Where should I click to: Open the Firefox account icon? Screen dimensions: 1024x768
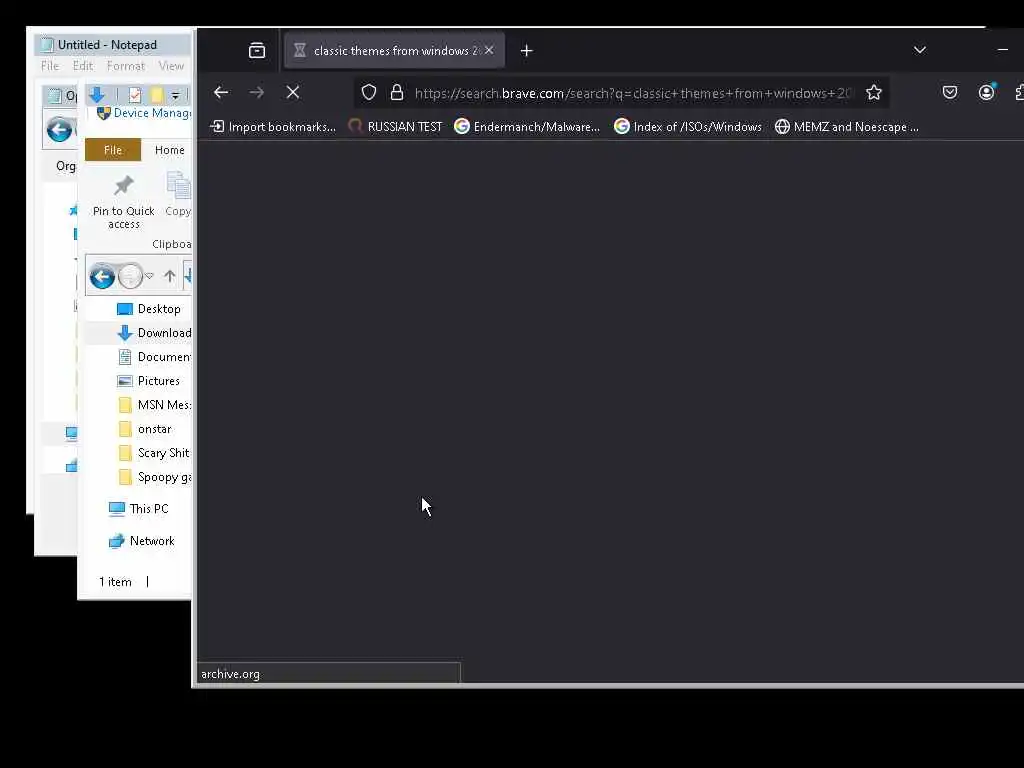986,93
